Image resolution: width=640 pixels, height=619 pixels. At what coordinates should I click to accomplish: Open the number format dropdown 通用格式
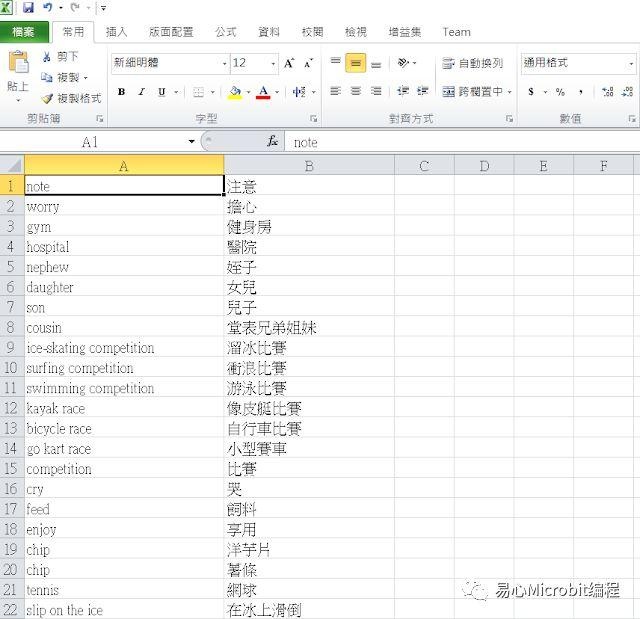(x=631, y=64)
